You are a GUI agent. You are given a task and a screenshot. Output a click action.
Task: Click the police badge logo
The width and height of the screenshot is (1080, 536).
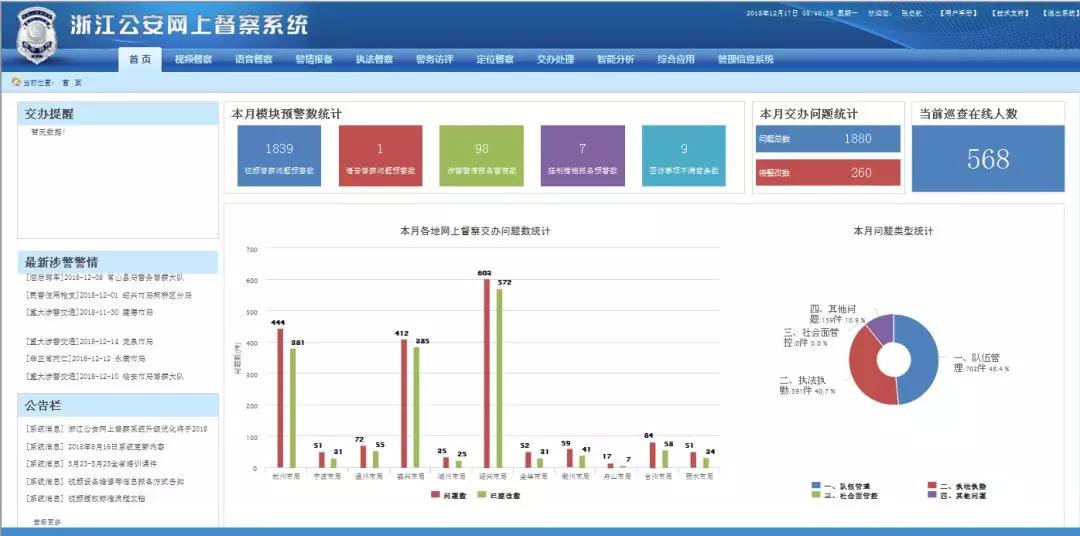click(36, 35)
